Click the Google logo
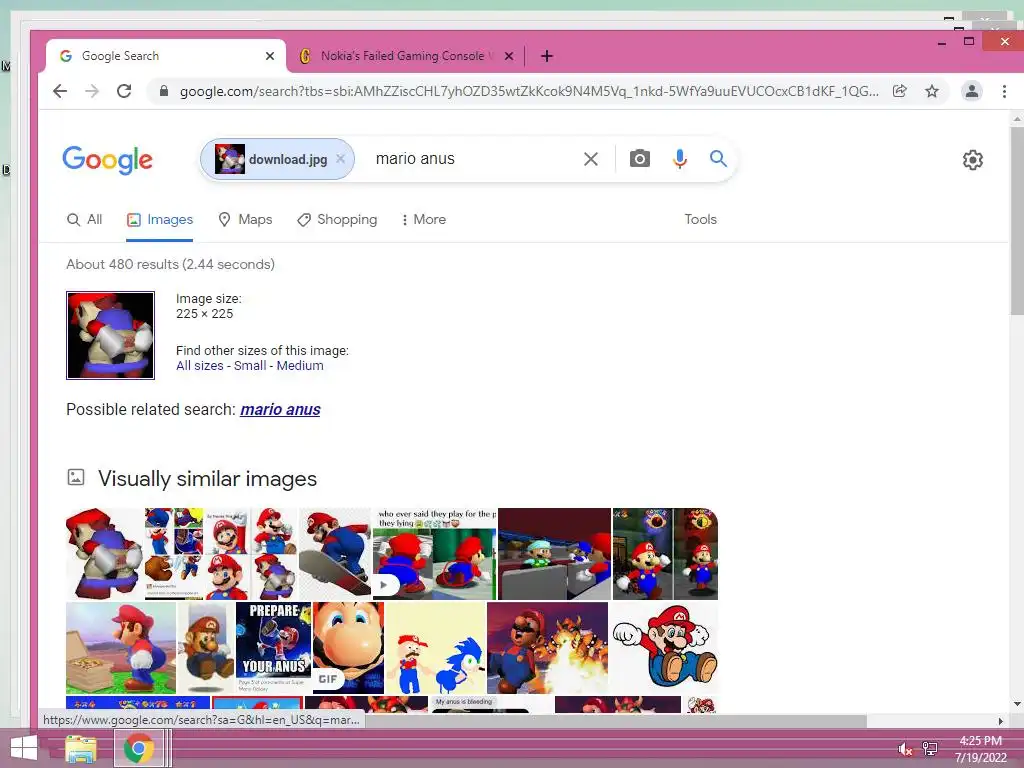The image size is (1024, 768). 108,160
